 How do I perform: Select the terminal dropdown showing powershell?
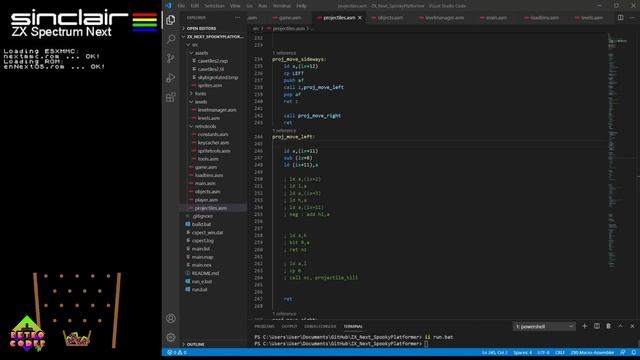(544, 326)
